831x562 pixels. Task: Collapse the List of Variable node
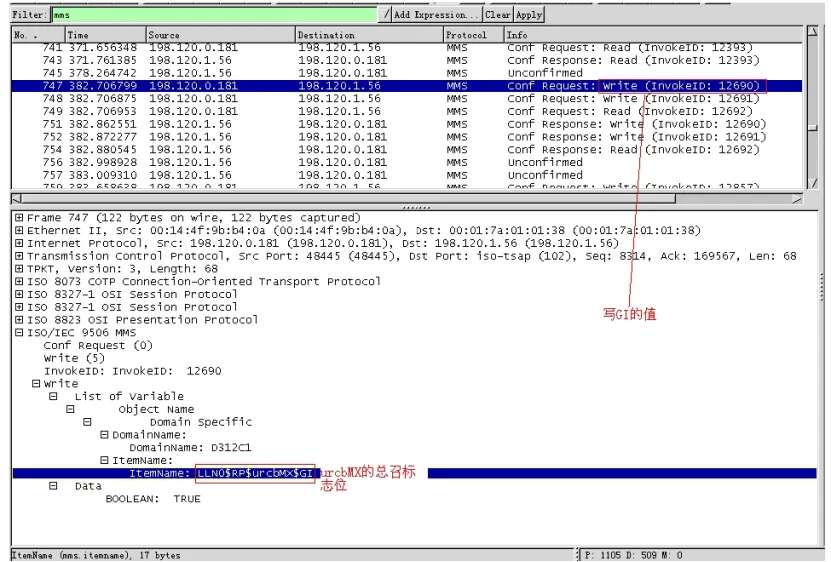54,397
